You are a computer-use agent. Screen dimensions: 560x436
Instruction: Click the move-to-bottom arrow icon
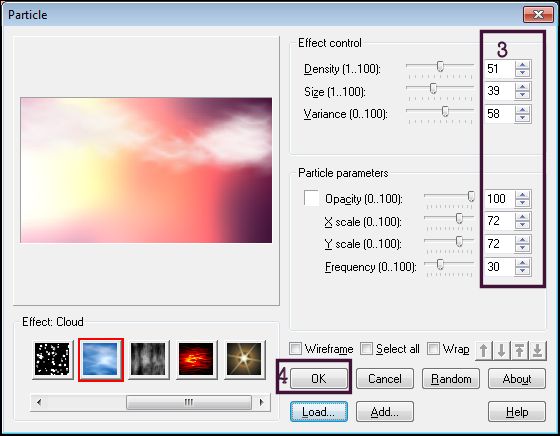point(538,350)
